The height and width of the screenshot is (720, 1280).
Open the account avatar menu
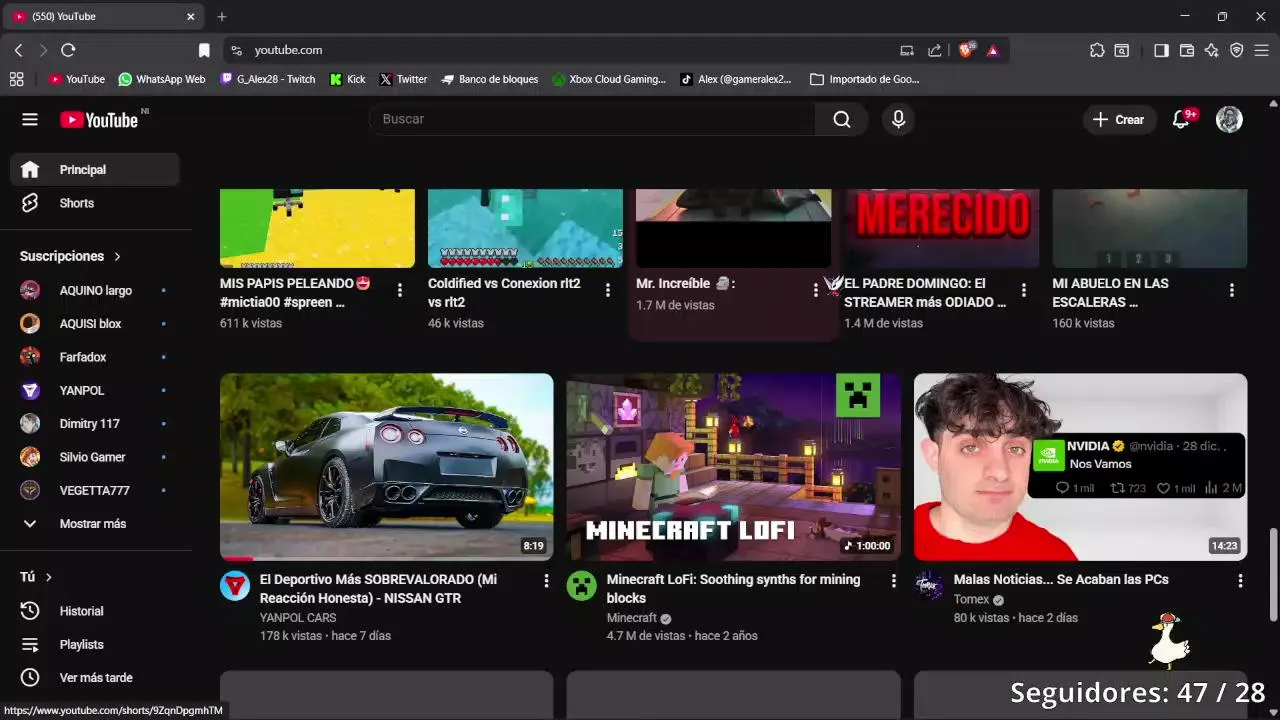[1229, 119]
